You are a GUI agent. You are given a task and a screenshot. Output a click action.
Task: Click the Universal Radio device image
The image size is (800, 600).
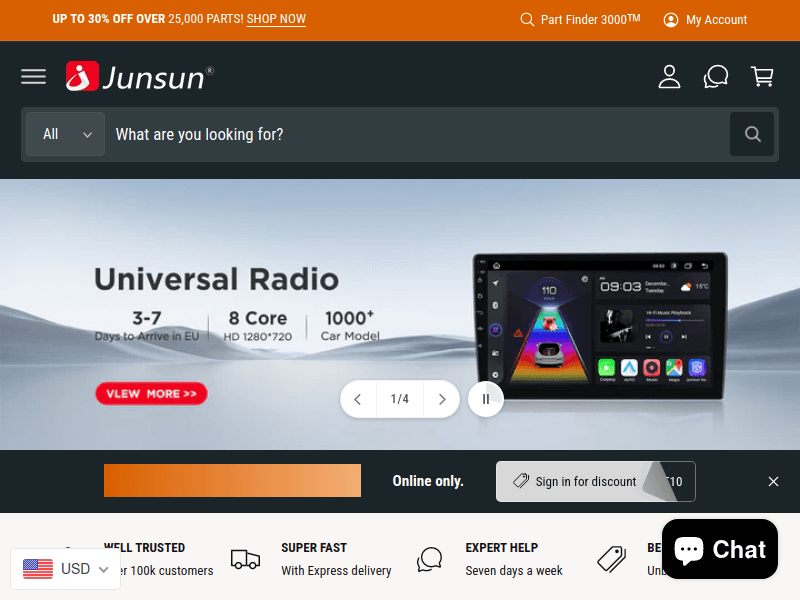click(600, 325)
